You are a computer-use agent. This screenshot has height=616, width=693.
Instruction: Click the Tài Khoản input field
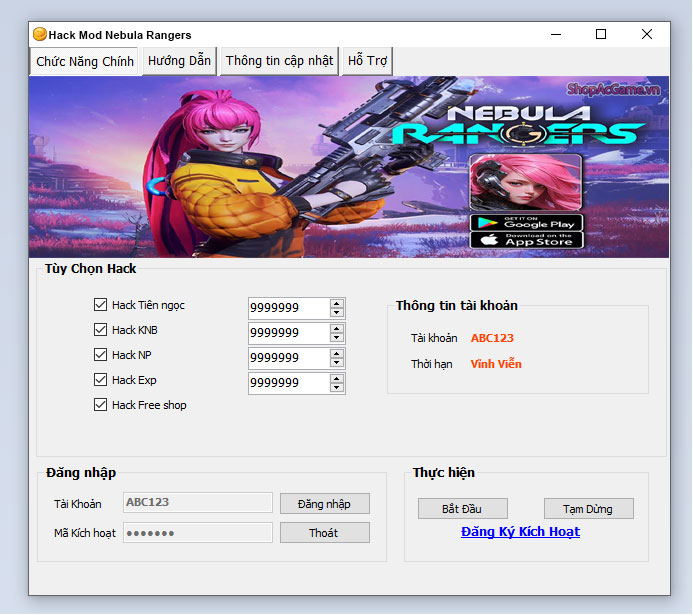(x=198, y=502)
